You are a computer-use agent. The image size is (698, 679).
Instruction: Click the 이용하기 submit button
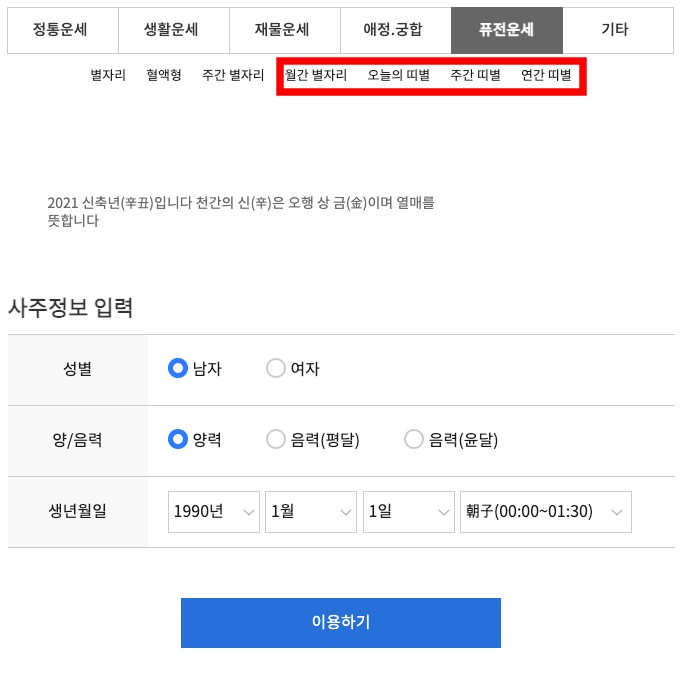pyautogui.click(x=340, y=623)
